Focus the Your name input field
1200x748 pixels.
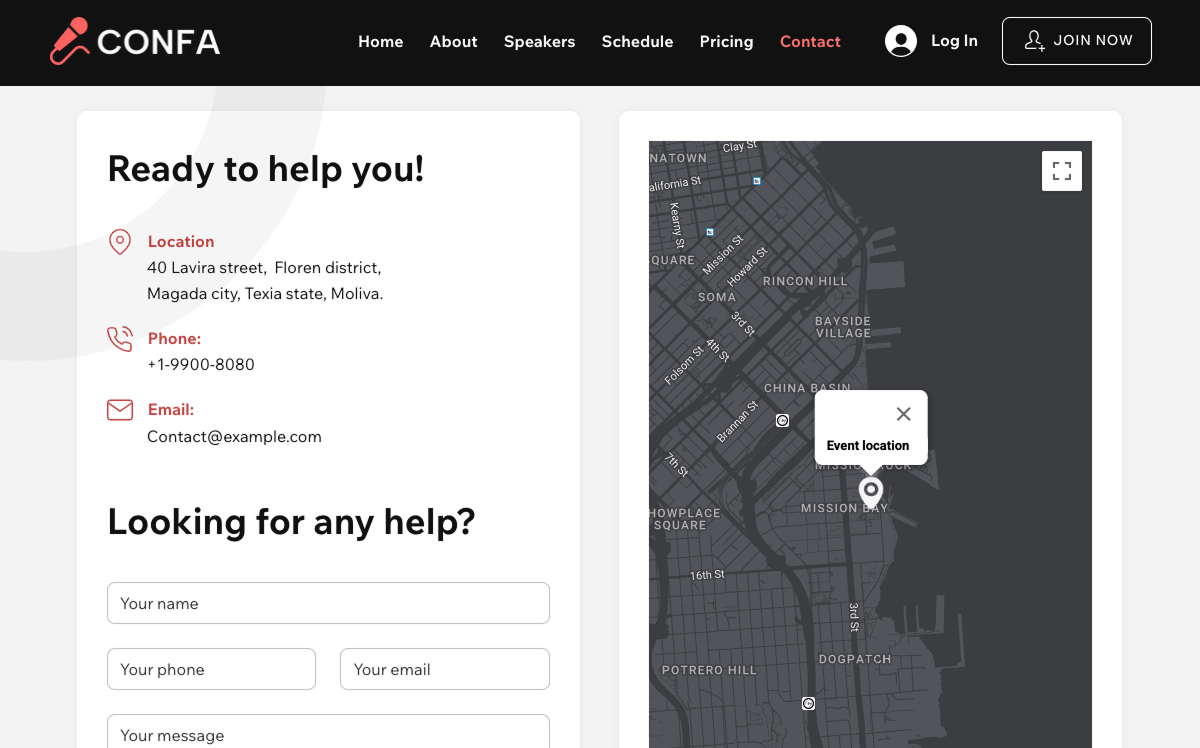click(328, 603)
